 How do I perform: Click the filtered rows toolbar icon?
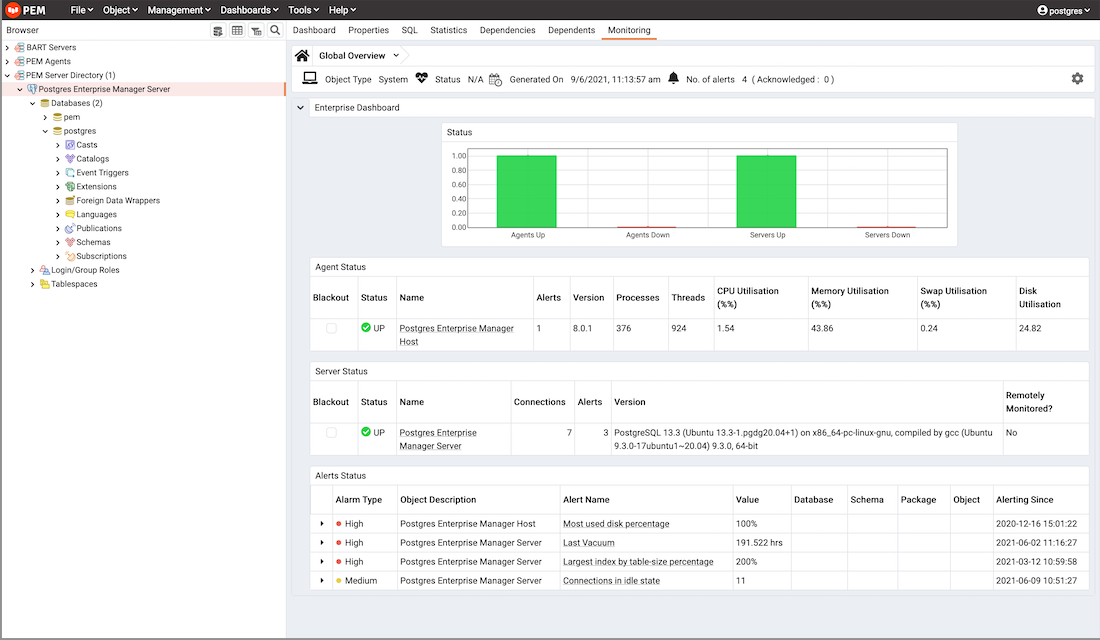coord(256,30)
